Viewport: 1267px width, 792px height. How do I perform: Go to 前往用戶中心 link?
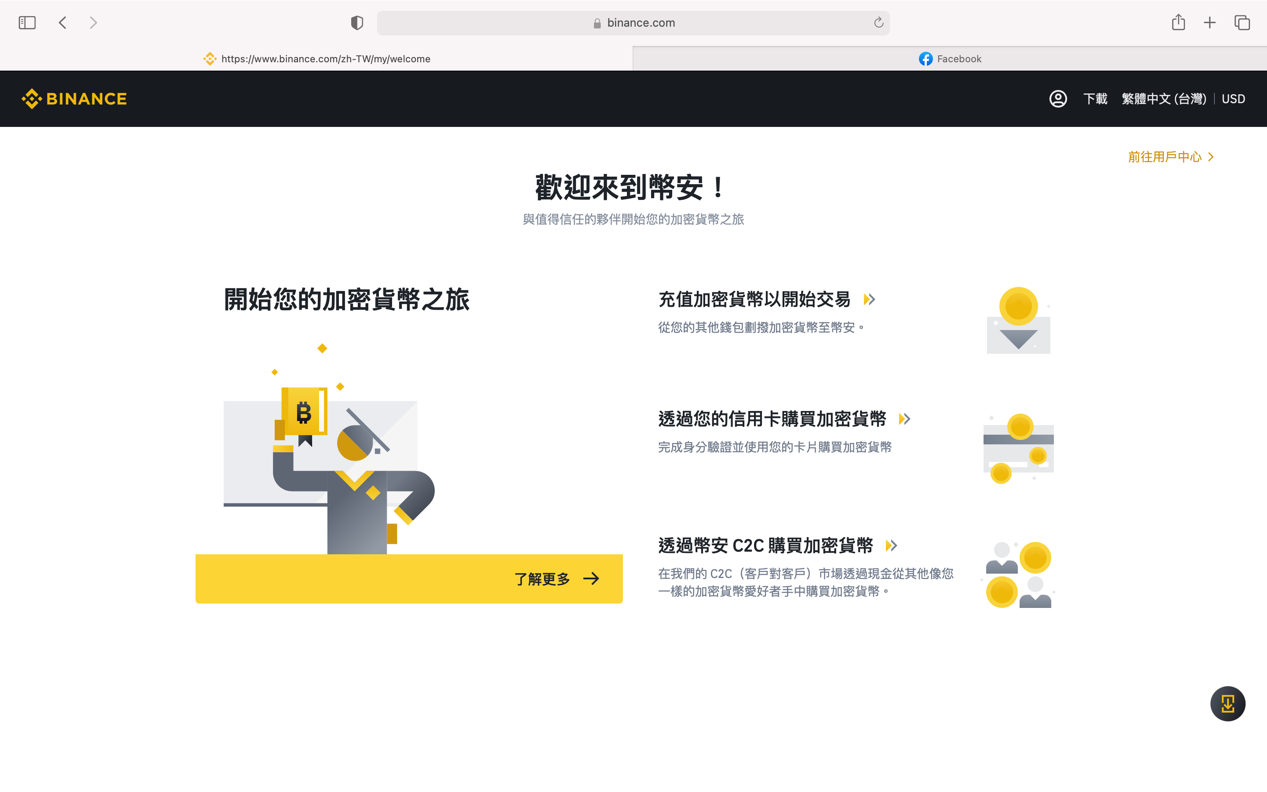(x=1171, y=157)
